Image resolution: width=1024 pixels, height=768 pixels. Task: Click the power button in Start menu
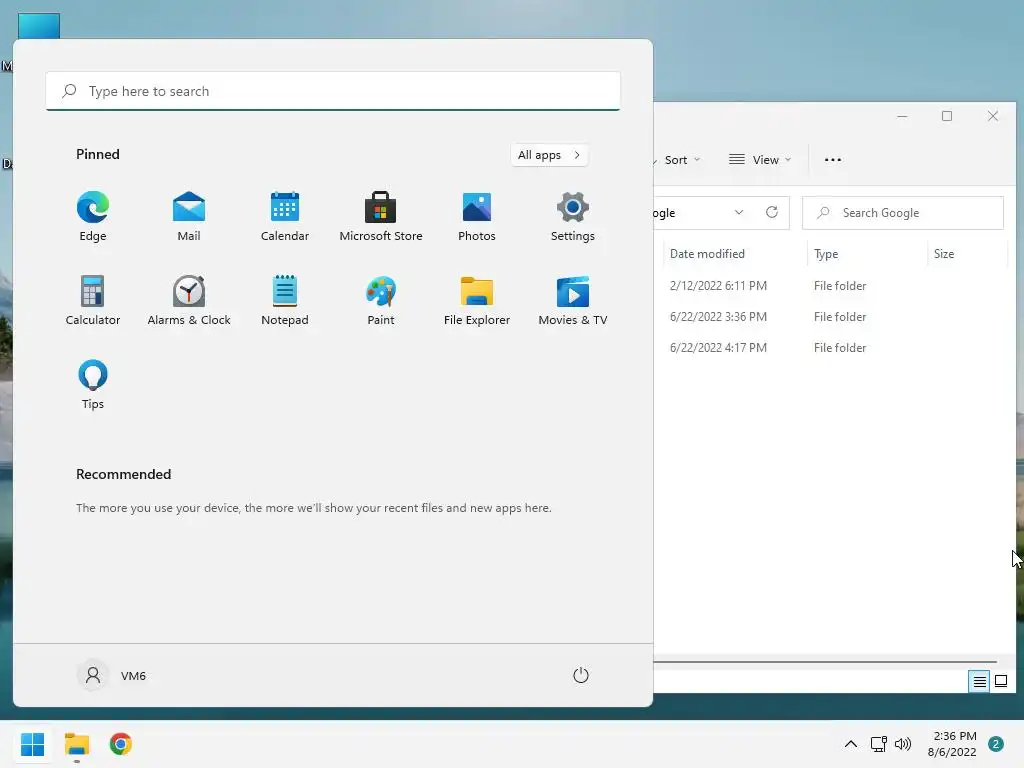point(581,675)
